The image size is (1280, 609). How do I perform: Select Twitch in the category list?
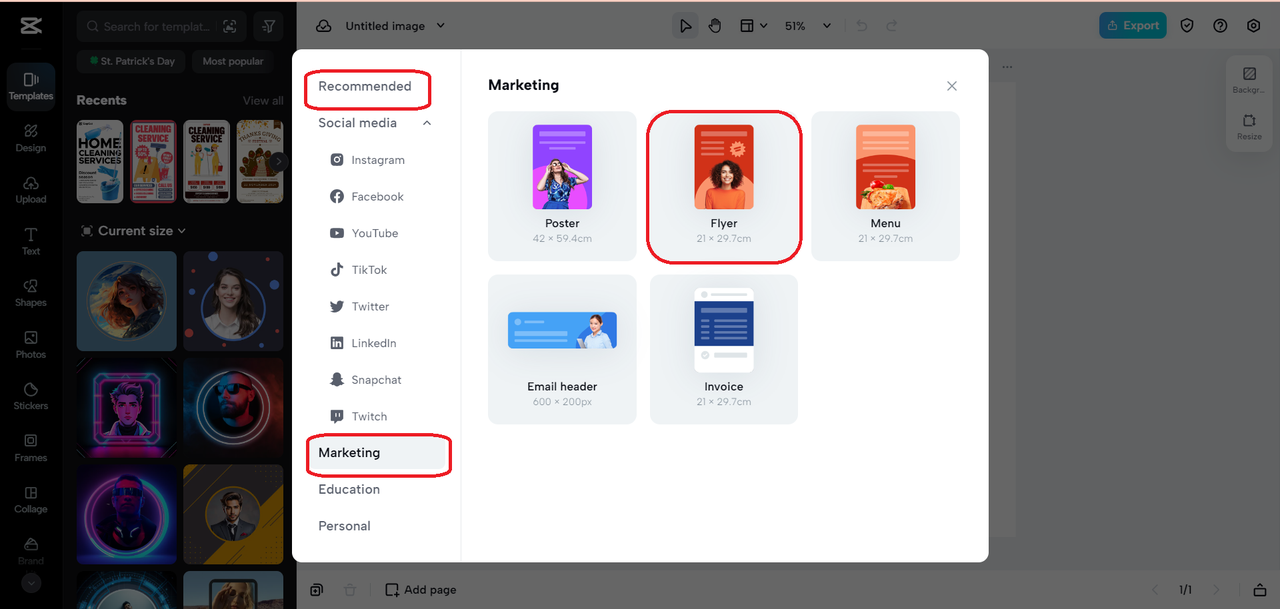[359, 416]
